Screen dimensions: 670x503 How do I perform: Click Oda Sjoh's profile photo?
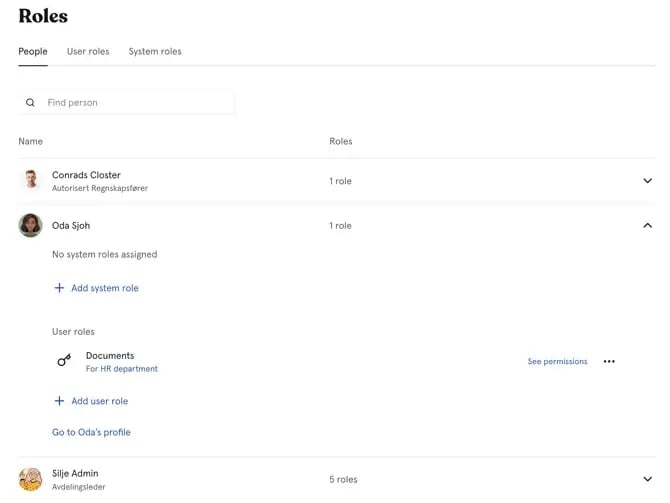click(30, 225)
